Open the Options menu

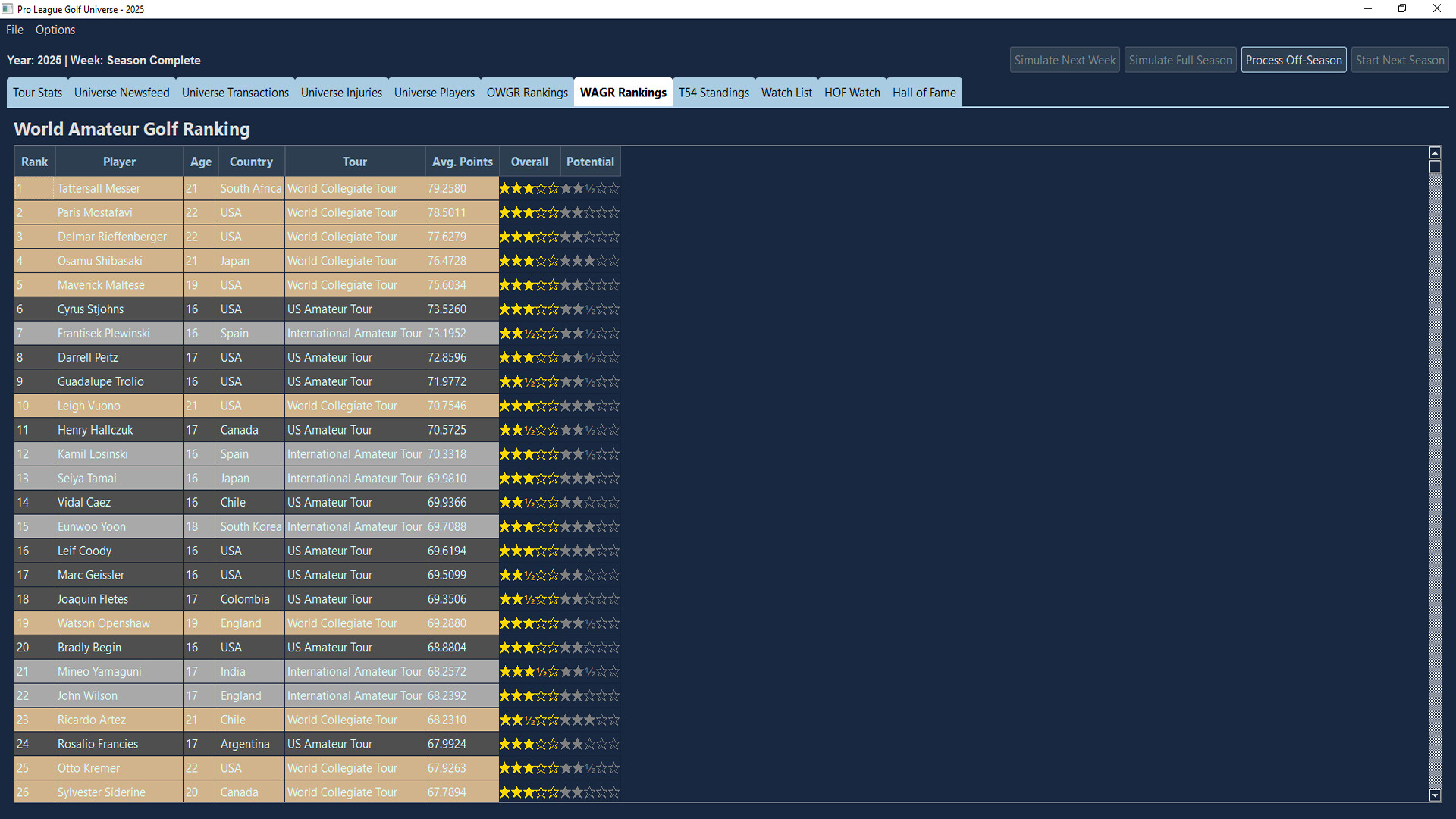coord(55,30)
